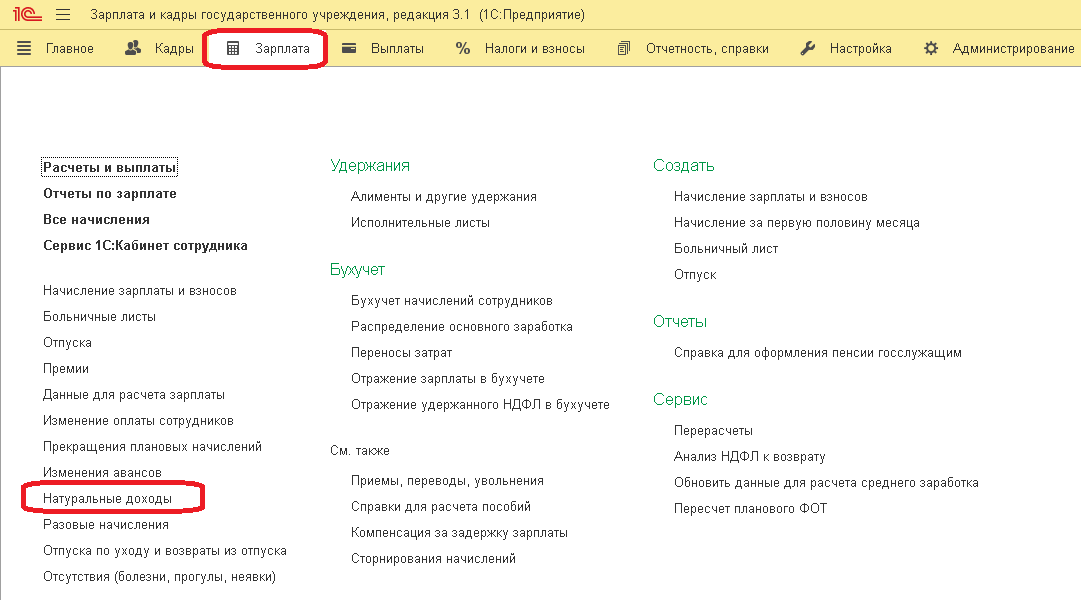1081x600 pixels.
Task: Switch to the Настройка section
Action: [x=846, y=48]
